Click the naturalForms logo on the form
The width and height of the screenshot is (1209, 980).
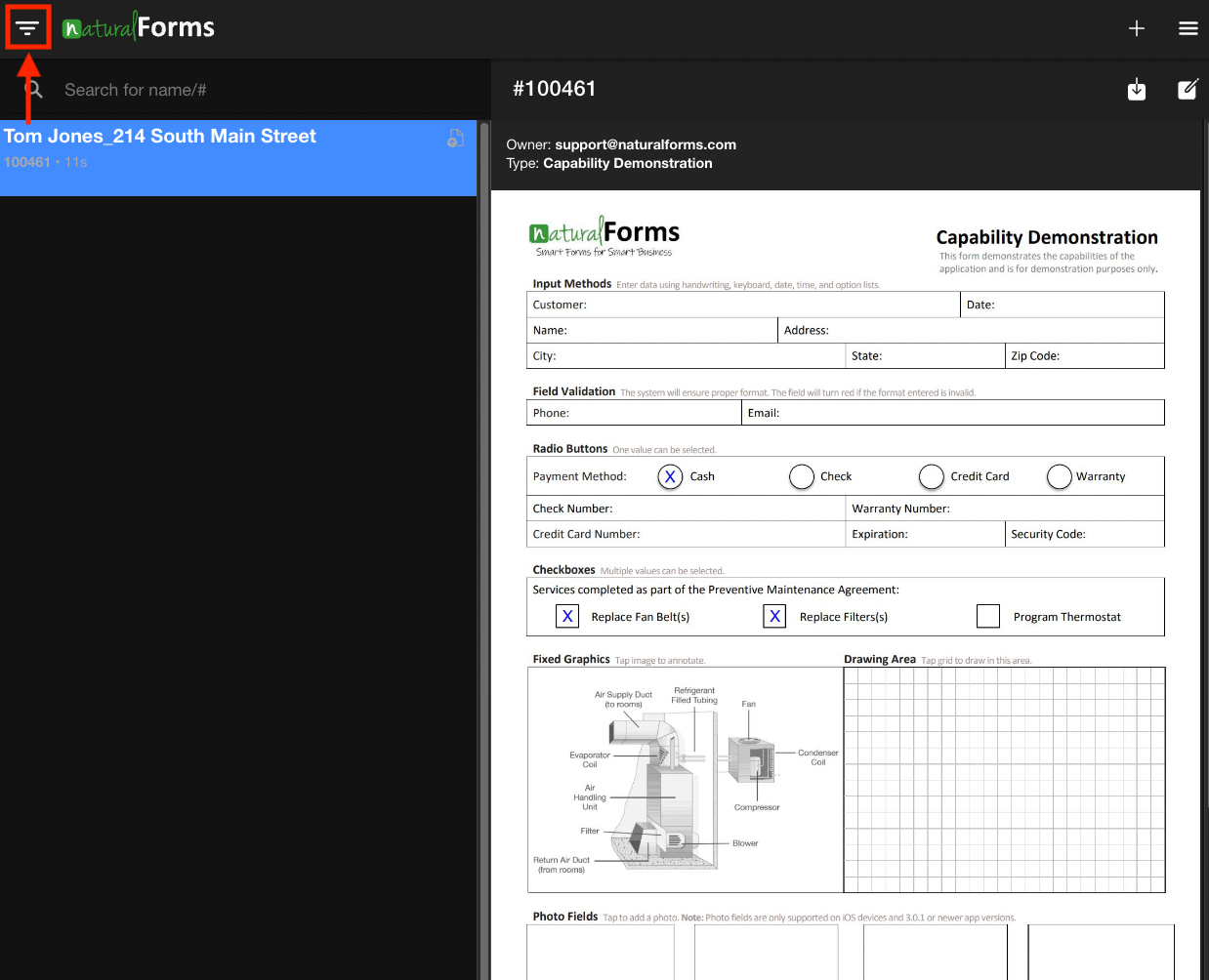(604, 237)
